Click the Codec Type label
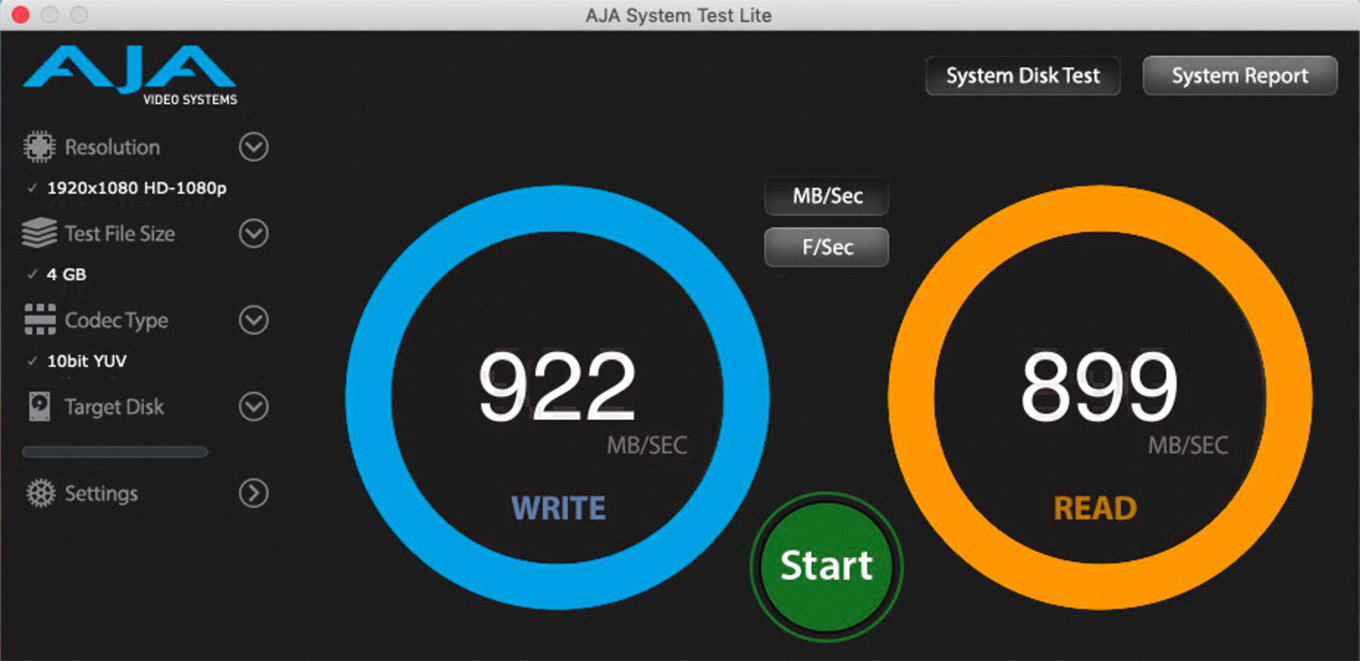The height and width of the screenshot is (661, 1360). [x=116, y=321]
